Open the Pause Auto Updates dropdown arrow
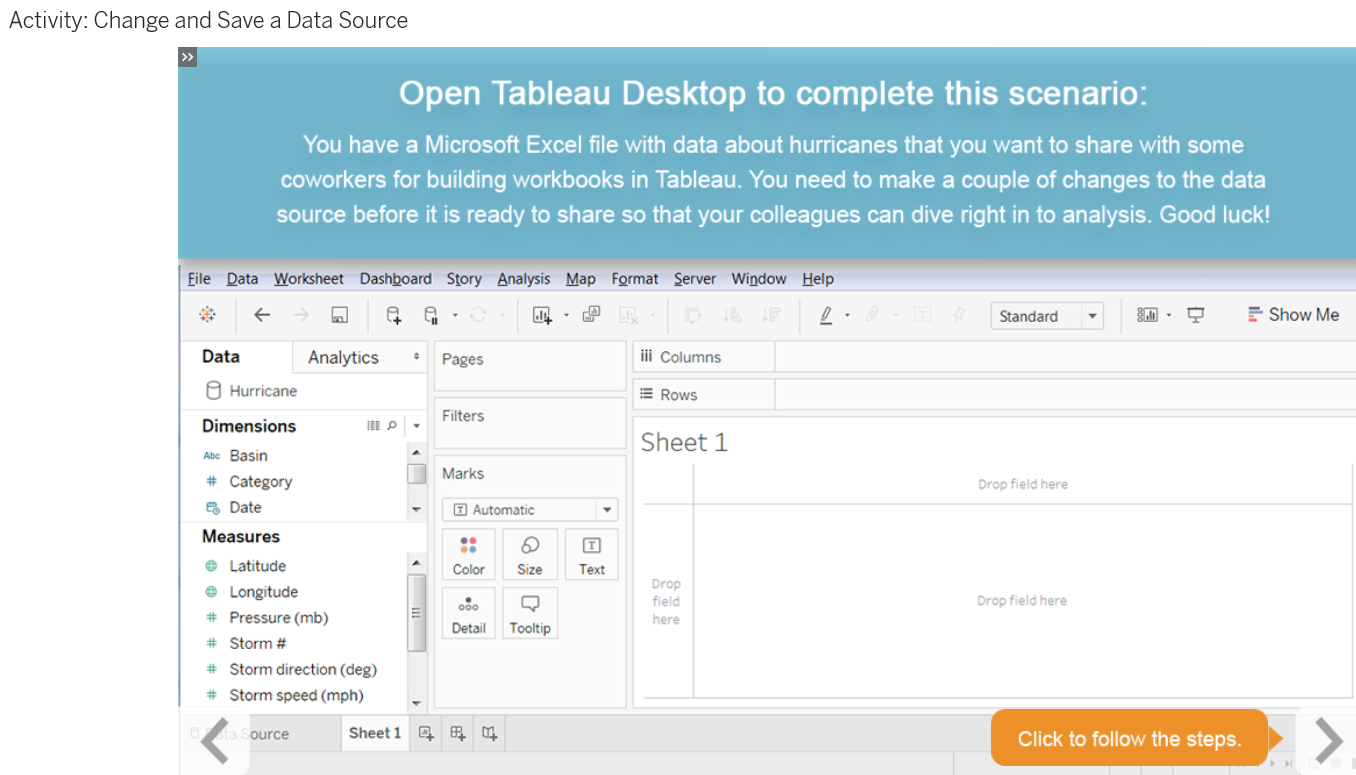1356x775 pixels. pos(455,315)
